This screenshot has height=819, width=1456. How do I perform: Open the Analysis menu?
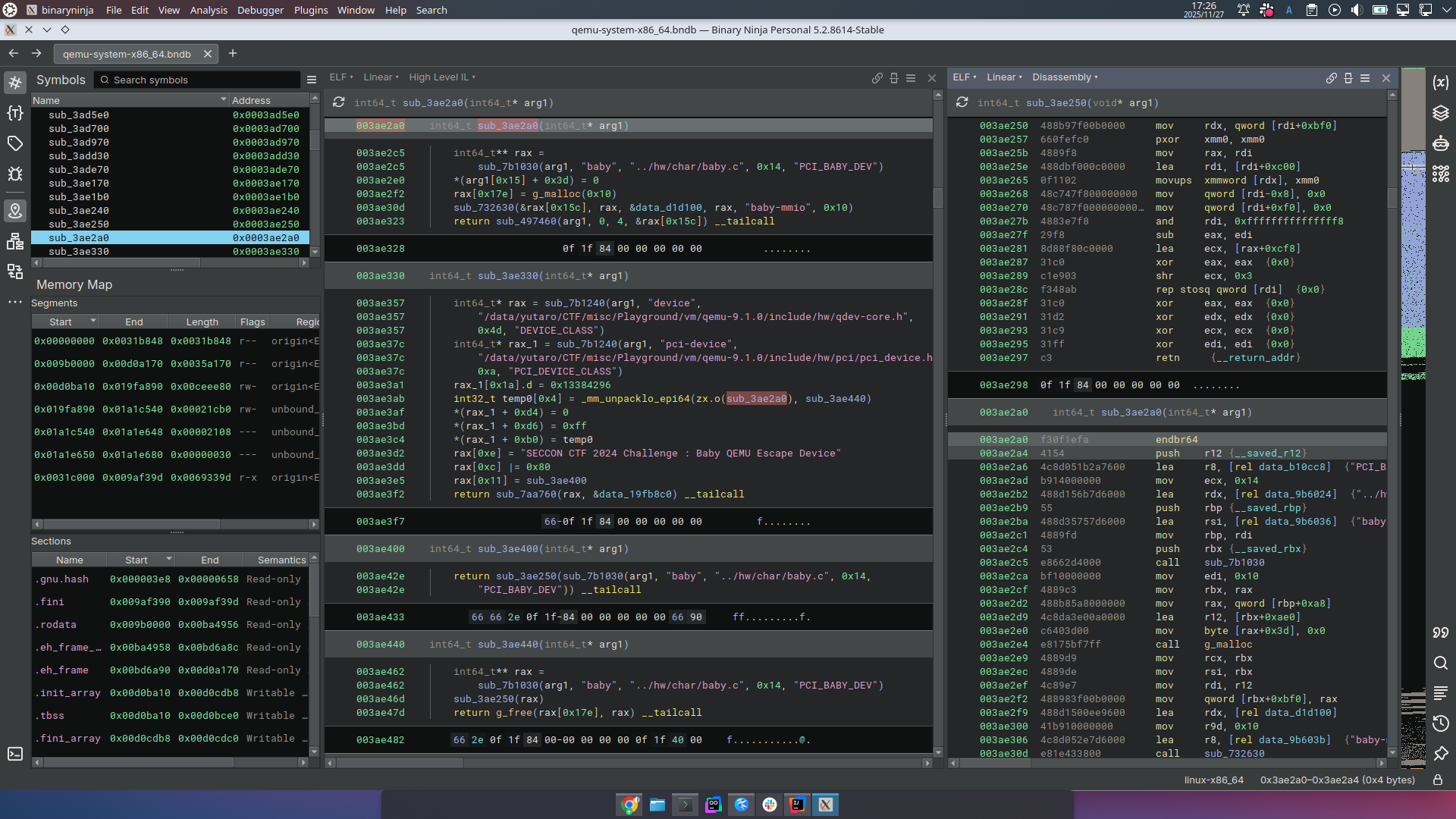coord(209,10)
